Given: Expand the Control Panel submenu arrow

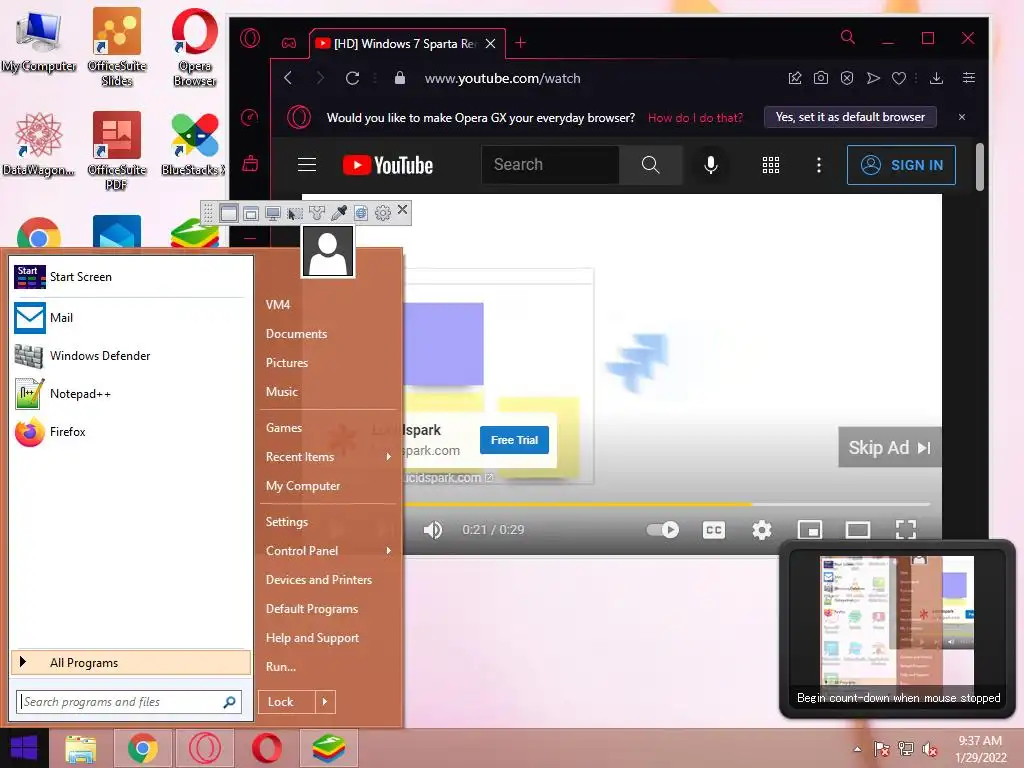Looking at the screenshot, I should click(x=389, y=551).
